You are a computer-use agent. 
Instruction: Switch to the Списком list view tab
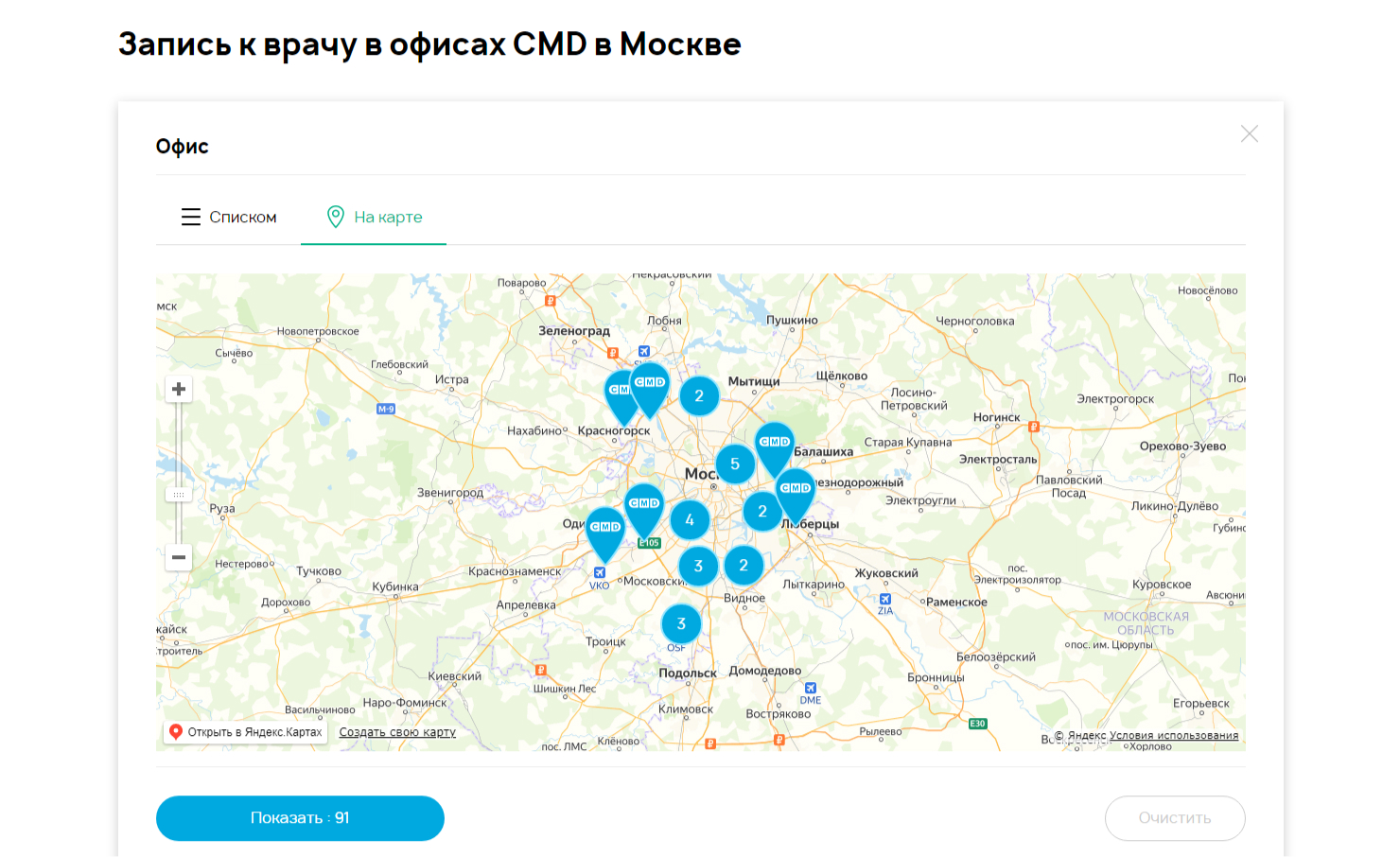[x=229, y=218]
